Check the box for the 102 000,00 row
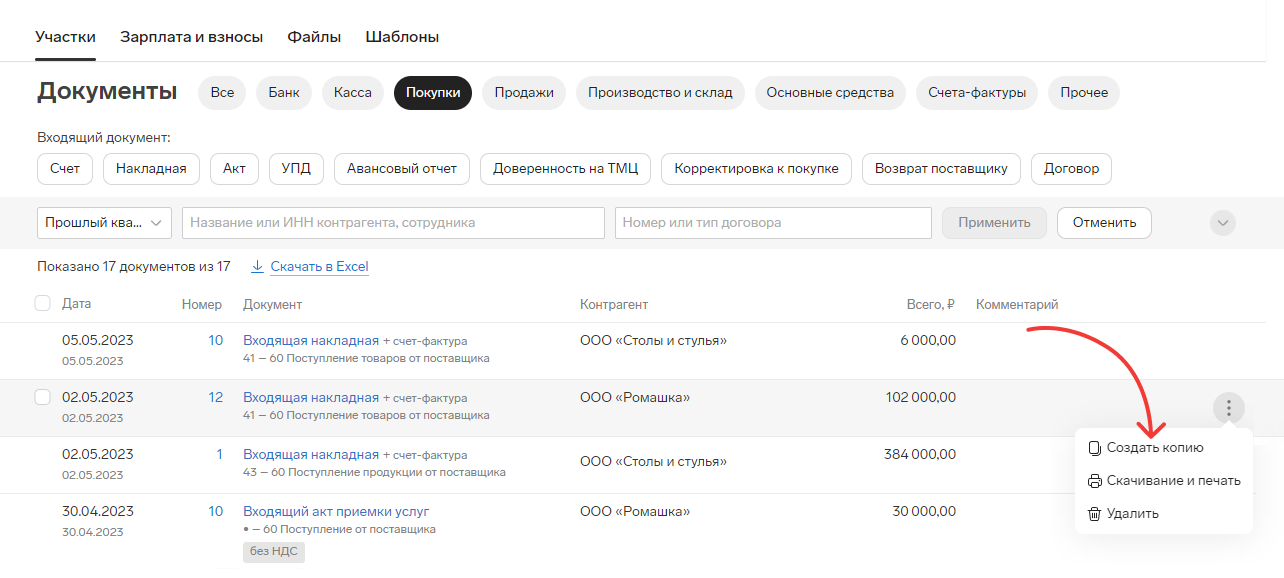 tap(42, 397)
